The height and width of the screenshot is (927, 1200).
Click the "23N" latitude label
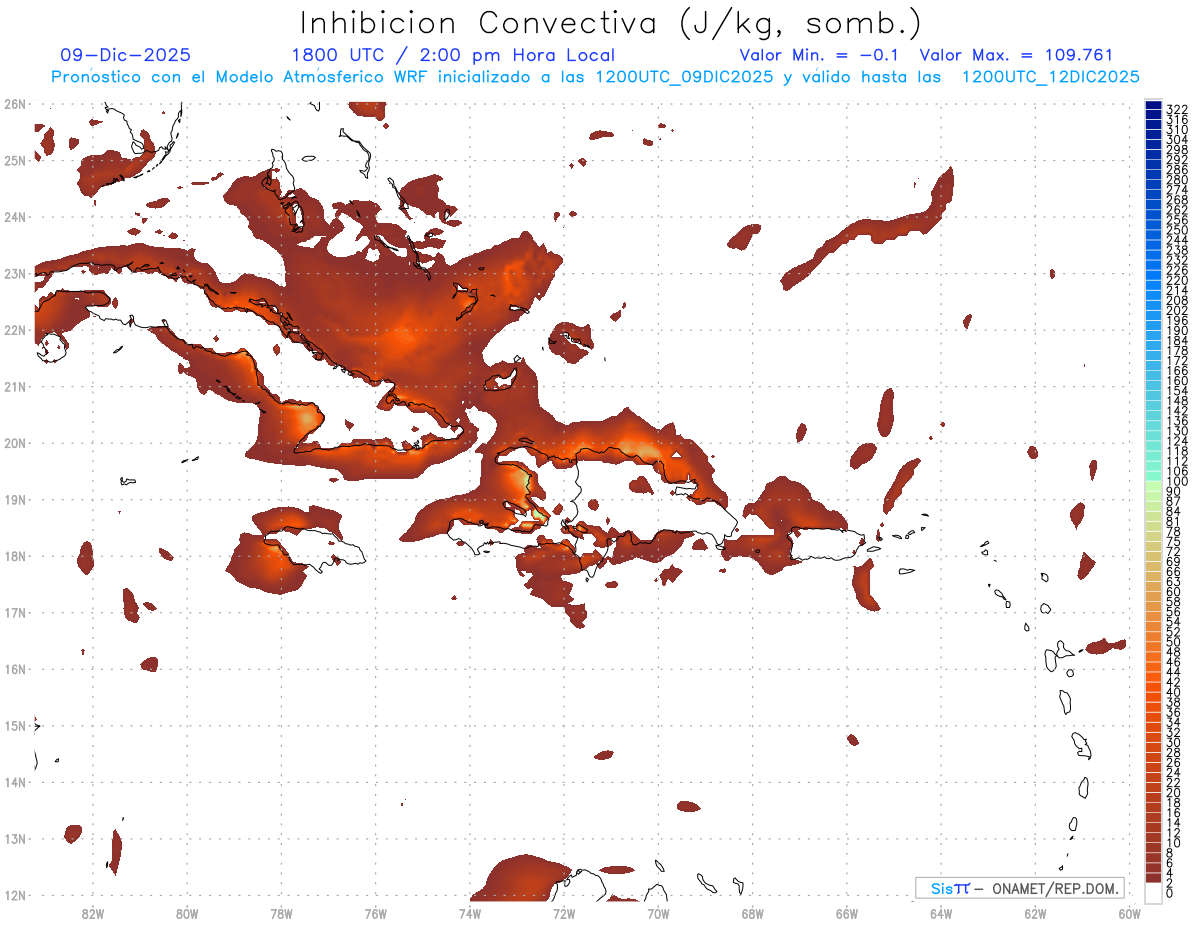pyautogui.click(x=15, y=273)
